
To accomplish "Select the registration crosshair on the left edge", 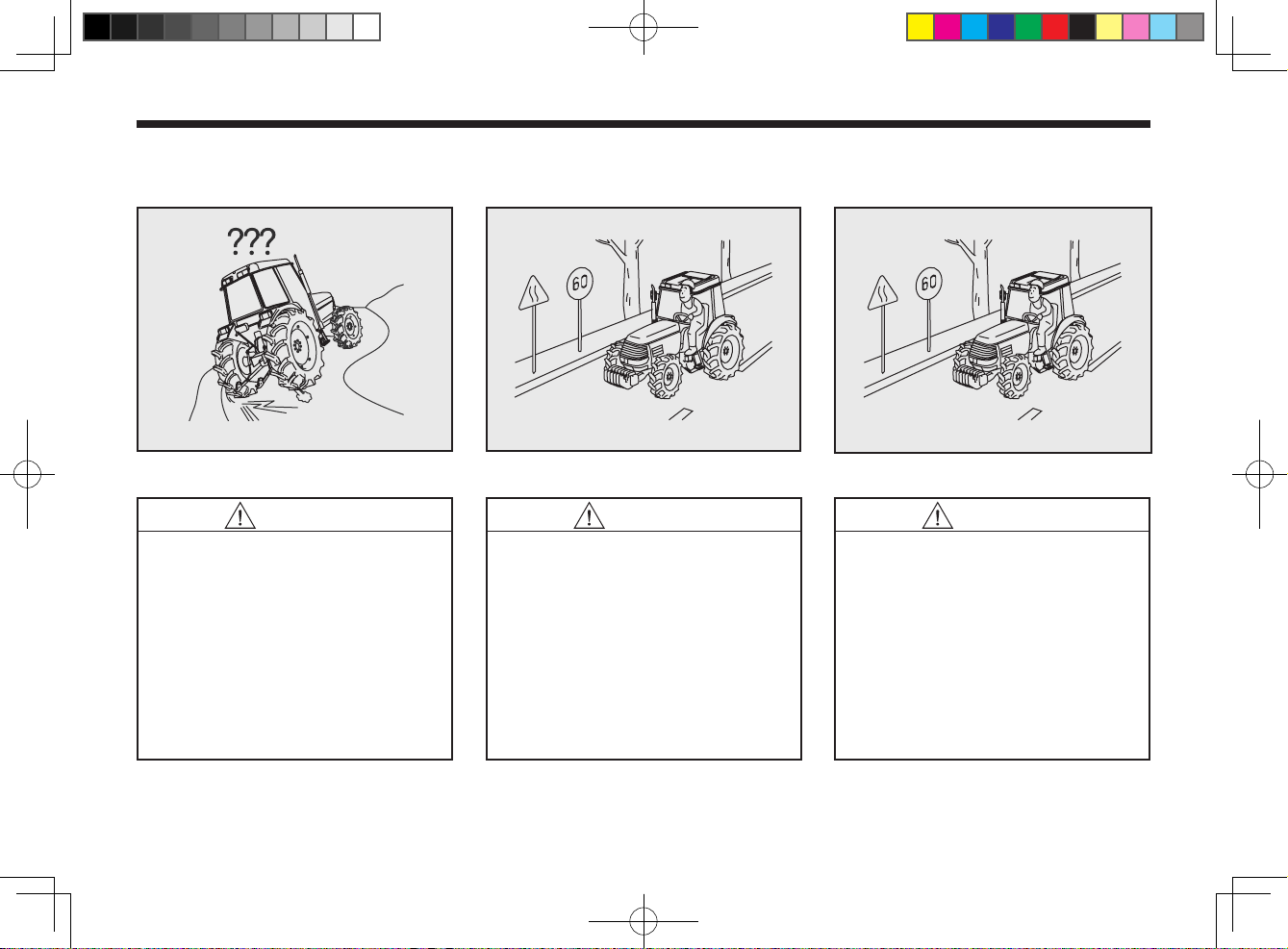I will (27, 473).
